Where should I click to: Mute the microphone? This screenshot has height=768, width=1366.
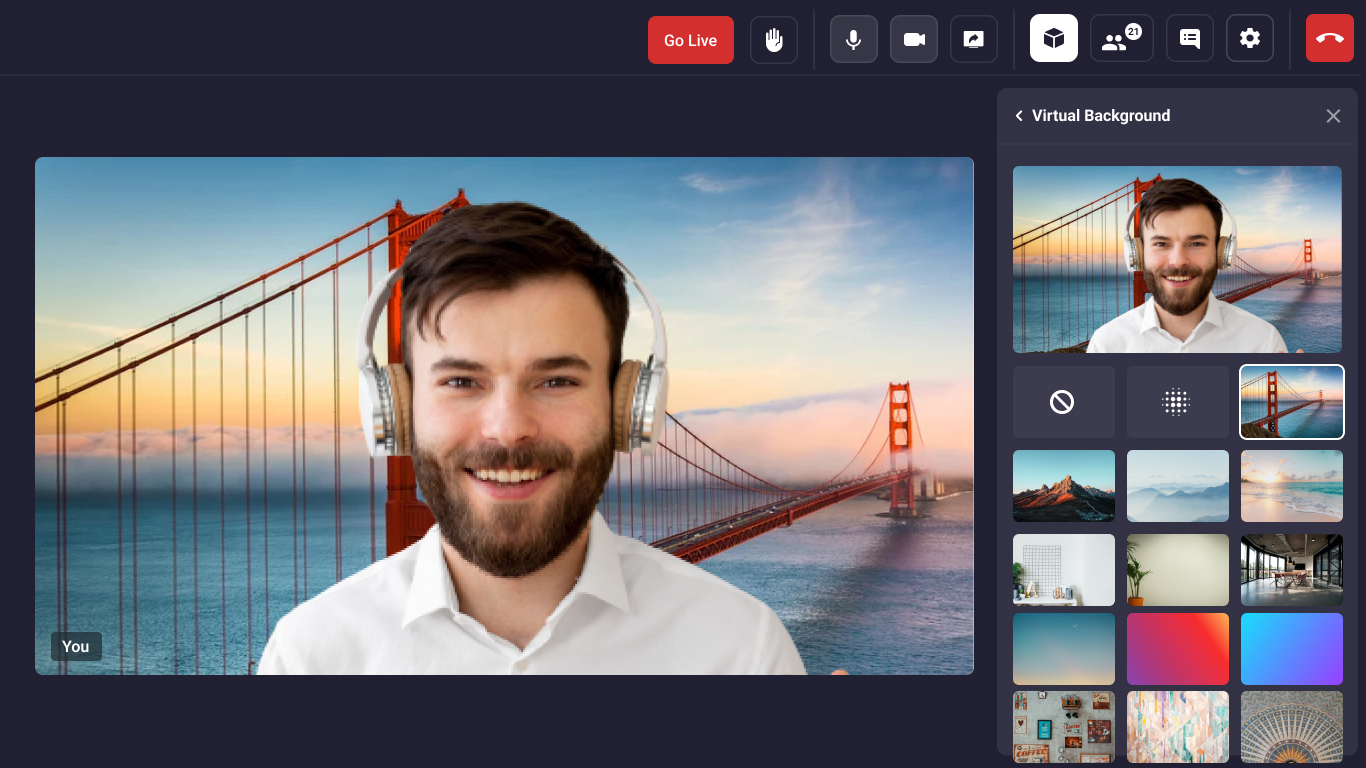(x=854, y=40)
